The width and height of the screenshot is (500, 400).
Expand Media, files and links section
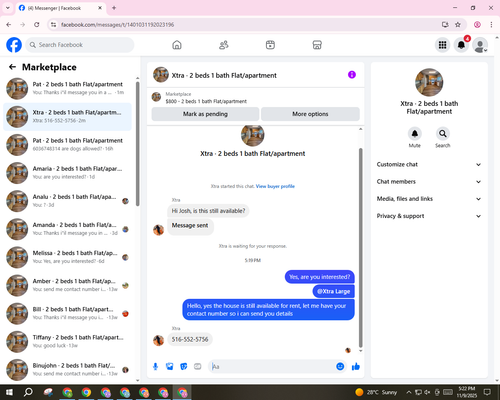pyautogui.click(x=429, y=199)
